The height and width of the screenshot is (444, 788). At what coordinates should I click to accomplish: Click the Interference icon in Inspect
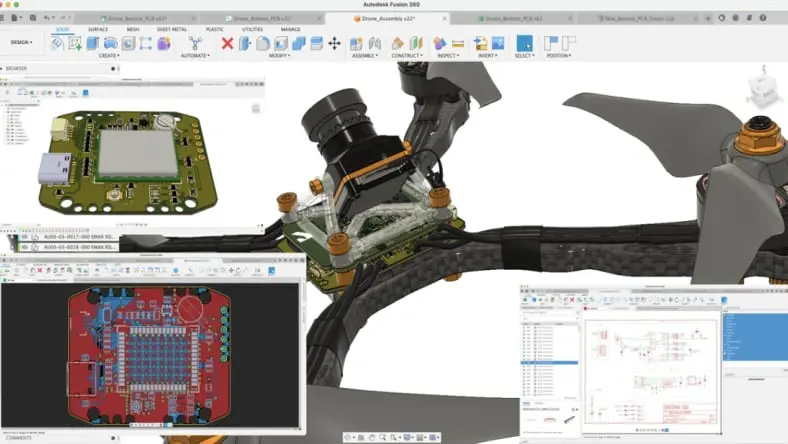(x=440, y=43)
